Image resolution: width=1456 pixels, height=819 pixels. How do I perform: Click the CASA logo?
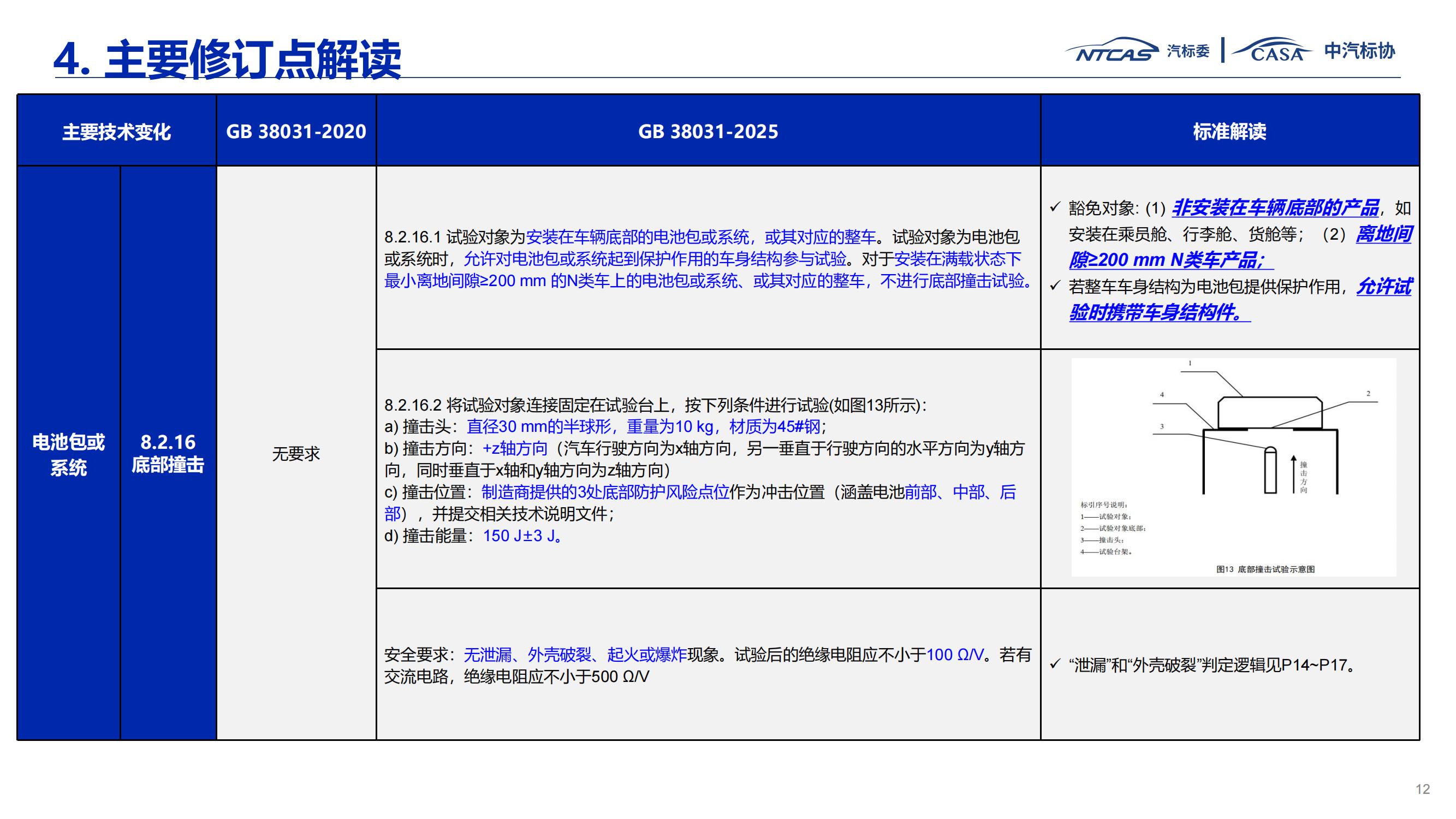(1271, 50)
